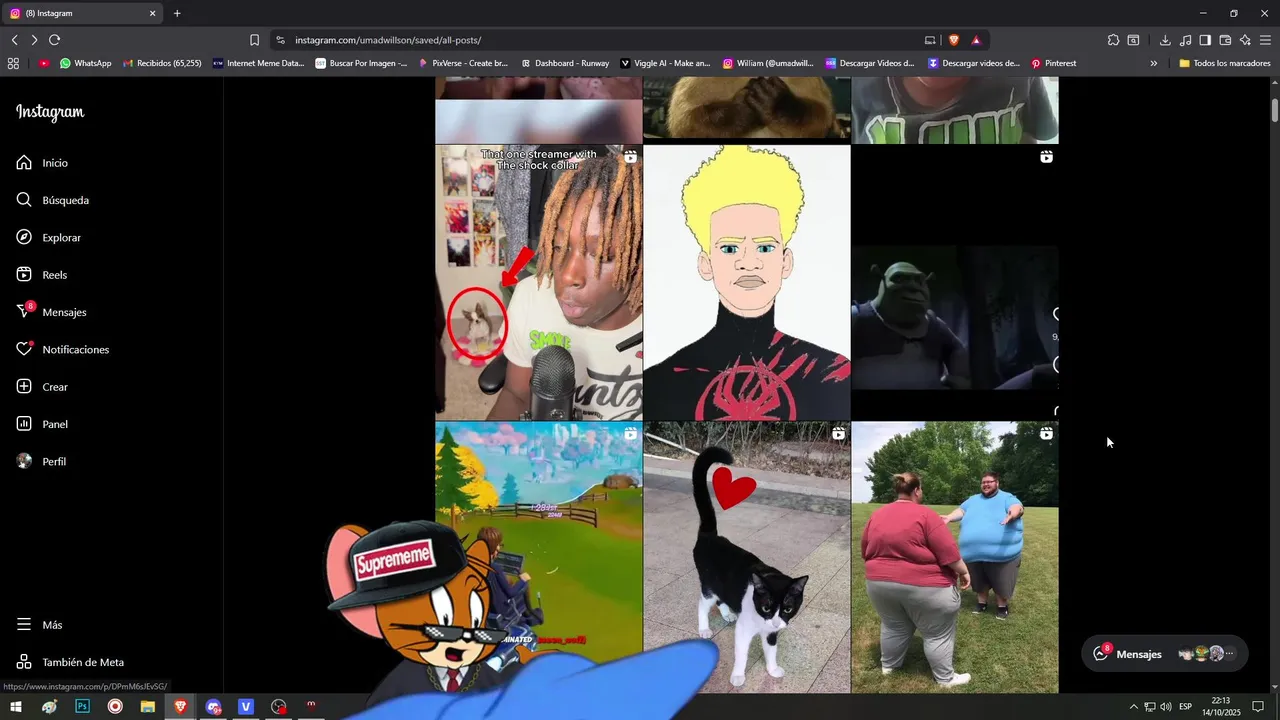Select the (8) Instagram tab
Viewport: 1280px width, 720px height.
point(82,13)
